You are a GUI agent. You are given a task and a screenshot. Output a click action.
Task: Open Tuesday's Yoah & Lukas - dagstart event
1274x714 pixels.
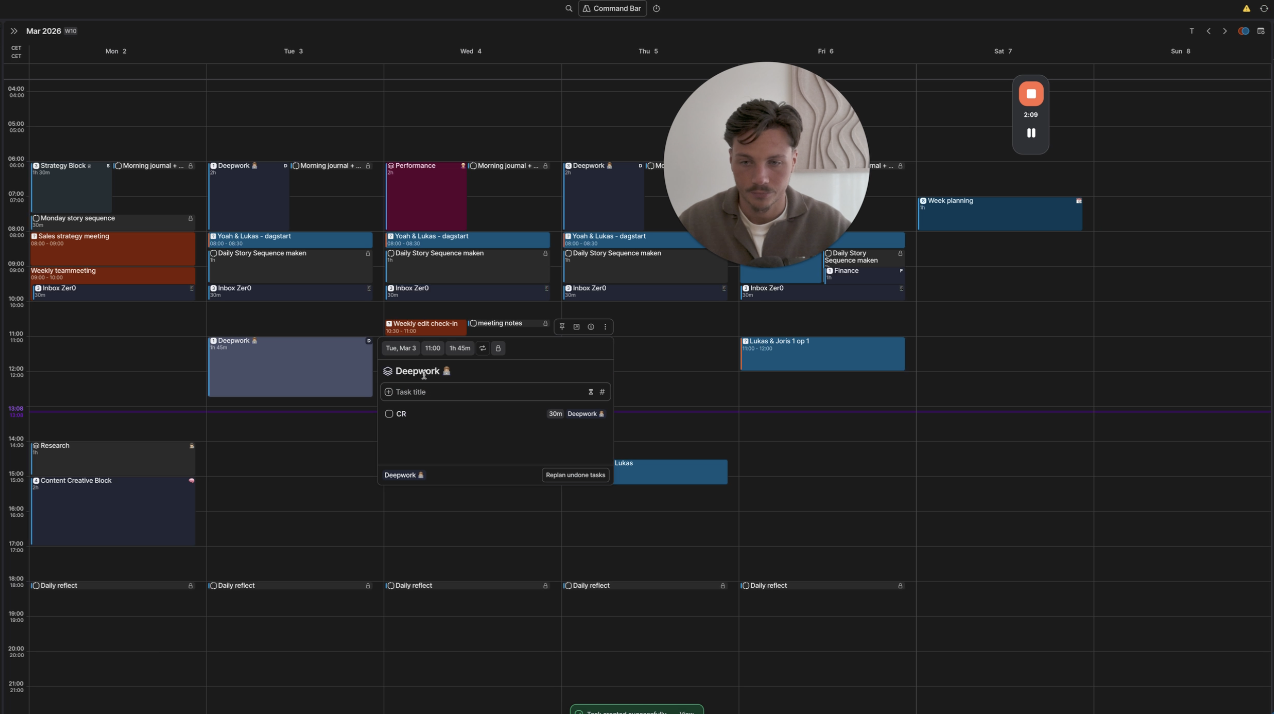290,240
